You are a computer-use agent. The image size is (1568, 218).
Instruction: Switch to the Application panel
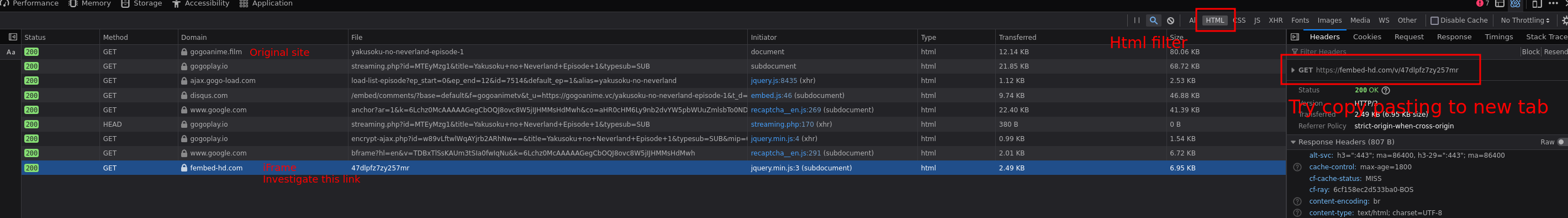pyautogui.click(x=266, y=4)
